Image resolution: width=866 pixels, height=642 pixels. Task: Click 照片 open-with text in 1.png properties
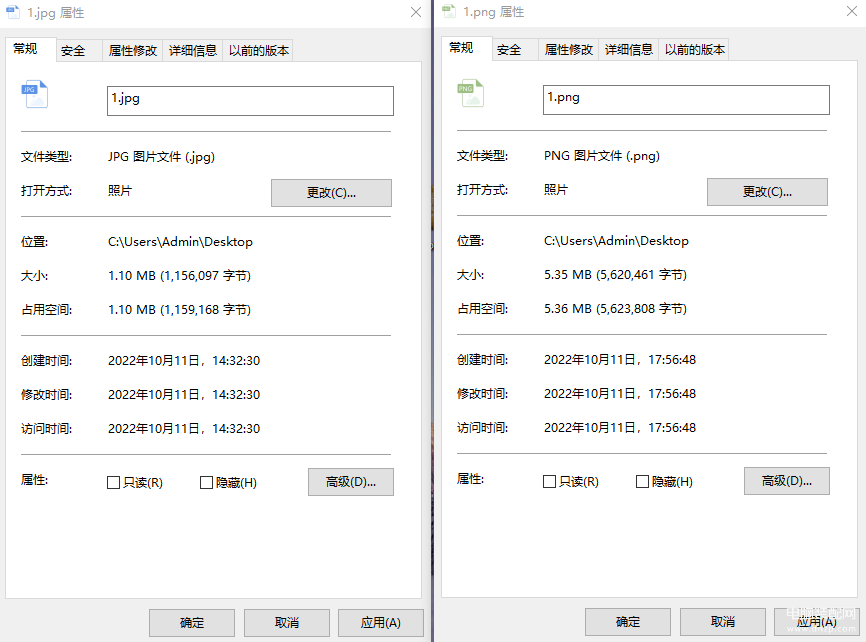pyautogui.click(x=556, y=190)
